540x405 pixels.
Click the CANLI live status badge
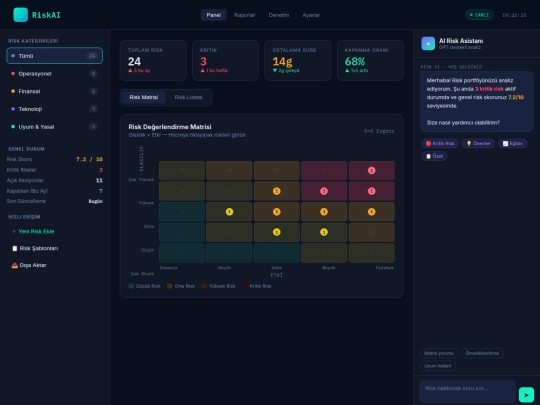tap(479, 15)
